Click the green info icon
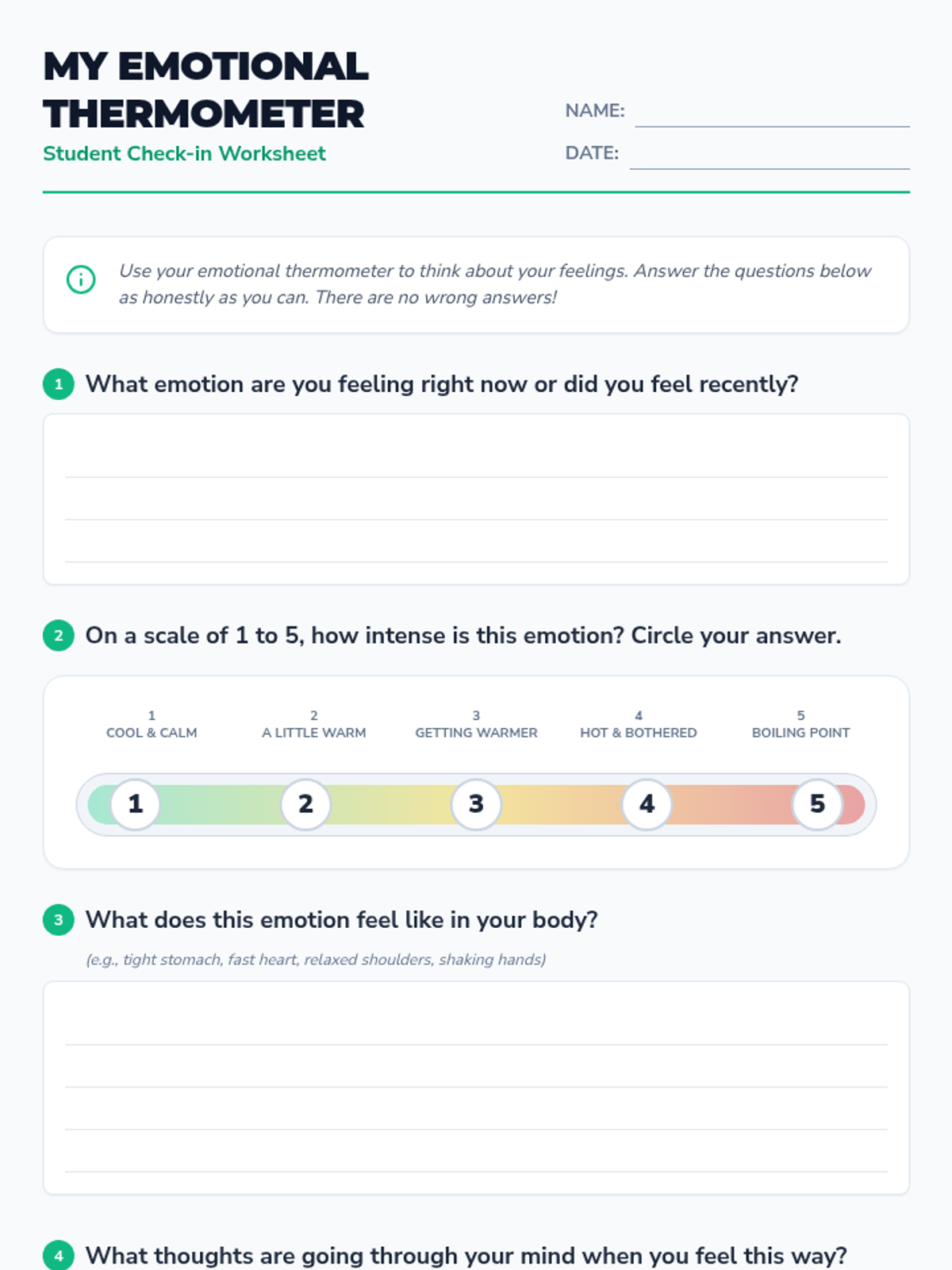Viewport: 952px width, 1270px height. point(81,279)
